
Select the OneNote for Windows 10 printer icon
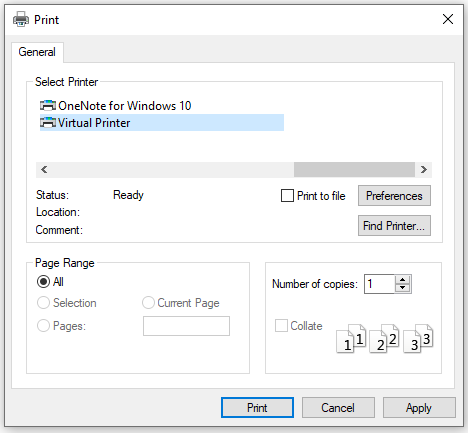click(48, 106)
